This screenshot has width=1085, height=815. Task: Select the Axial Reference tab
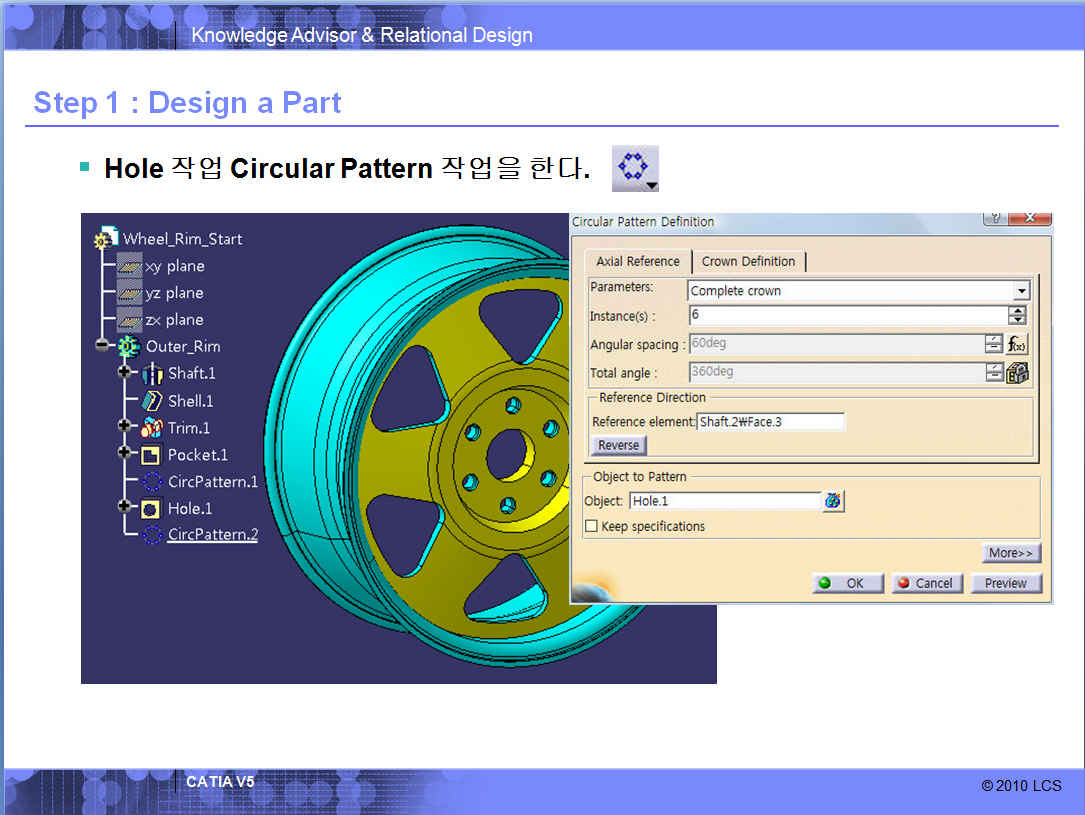point(637,261)
